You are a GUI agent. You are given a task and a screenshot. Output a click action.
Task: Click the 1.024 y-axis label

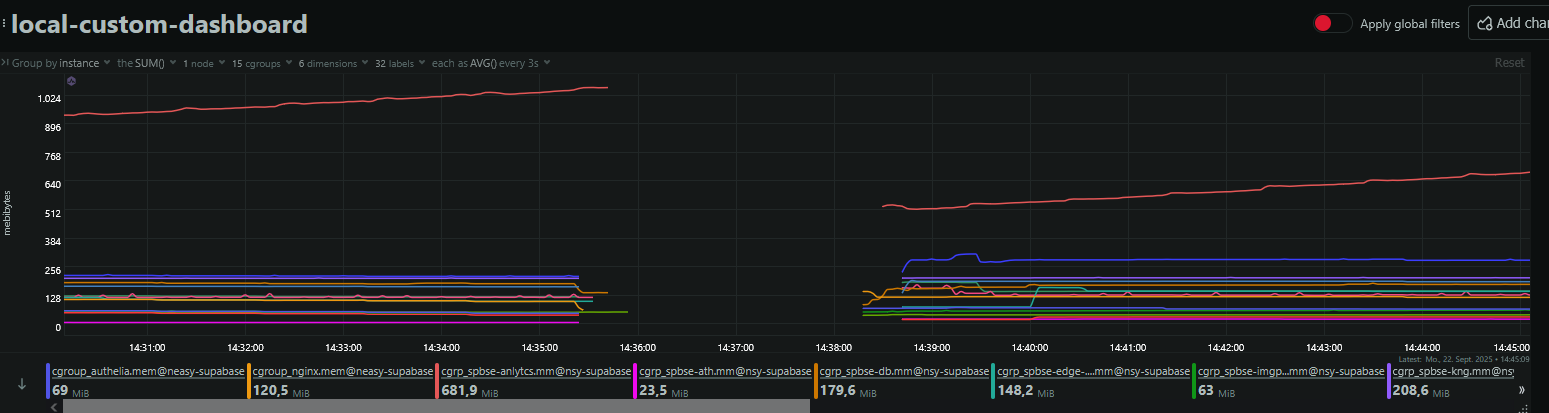click(49, 98)
